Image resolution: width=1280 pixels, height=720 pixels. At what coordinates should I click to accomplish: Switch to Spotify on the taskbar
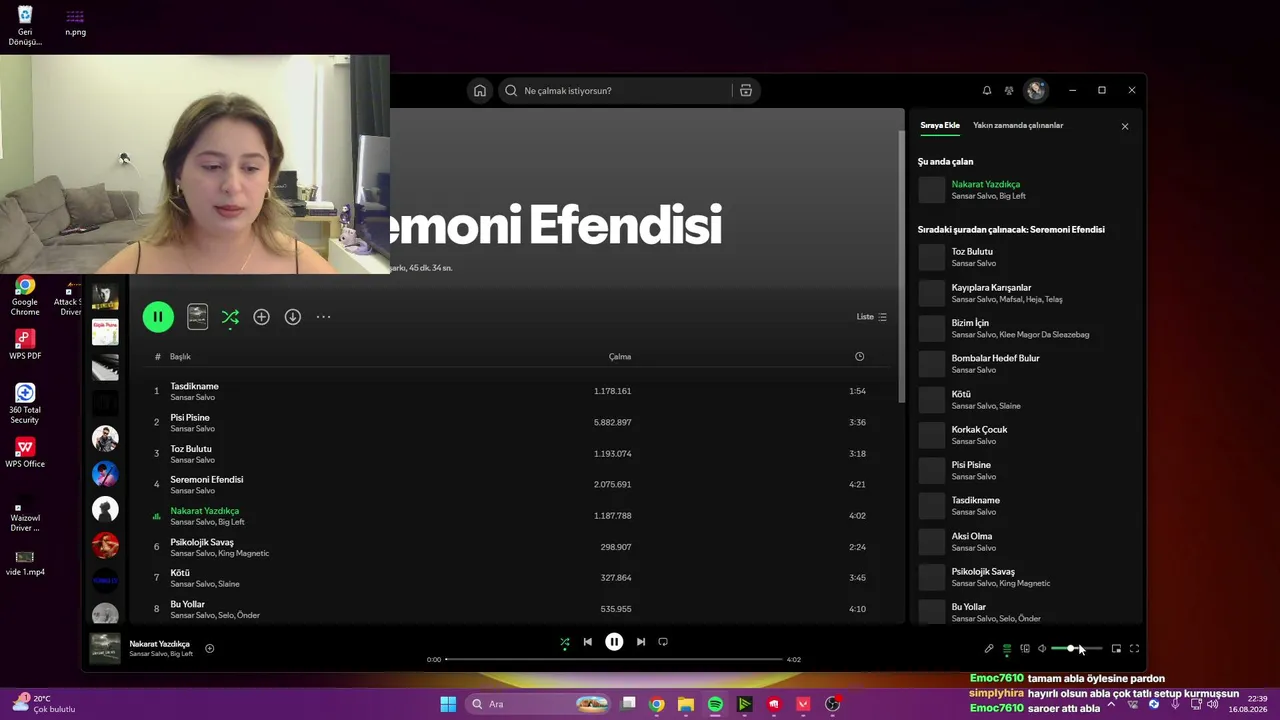point(715,704)
